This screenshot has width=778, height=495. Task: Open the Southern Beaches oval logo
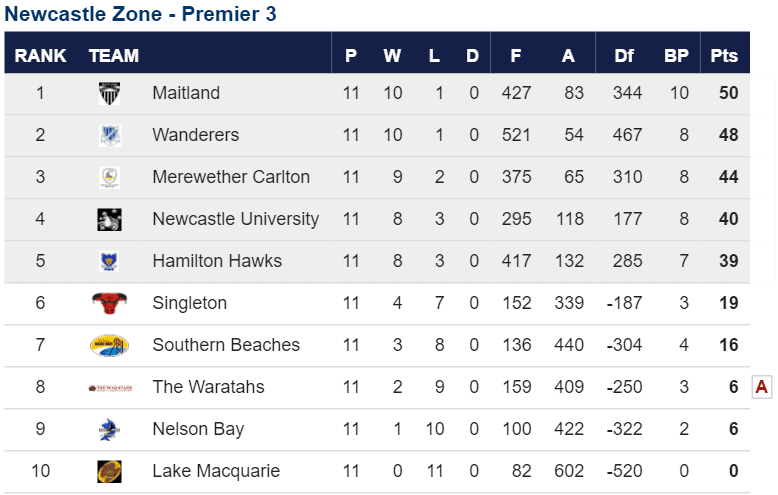pyautogui.click(x=110, y=345)
